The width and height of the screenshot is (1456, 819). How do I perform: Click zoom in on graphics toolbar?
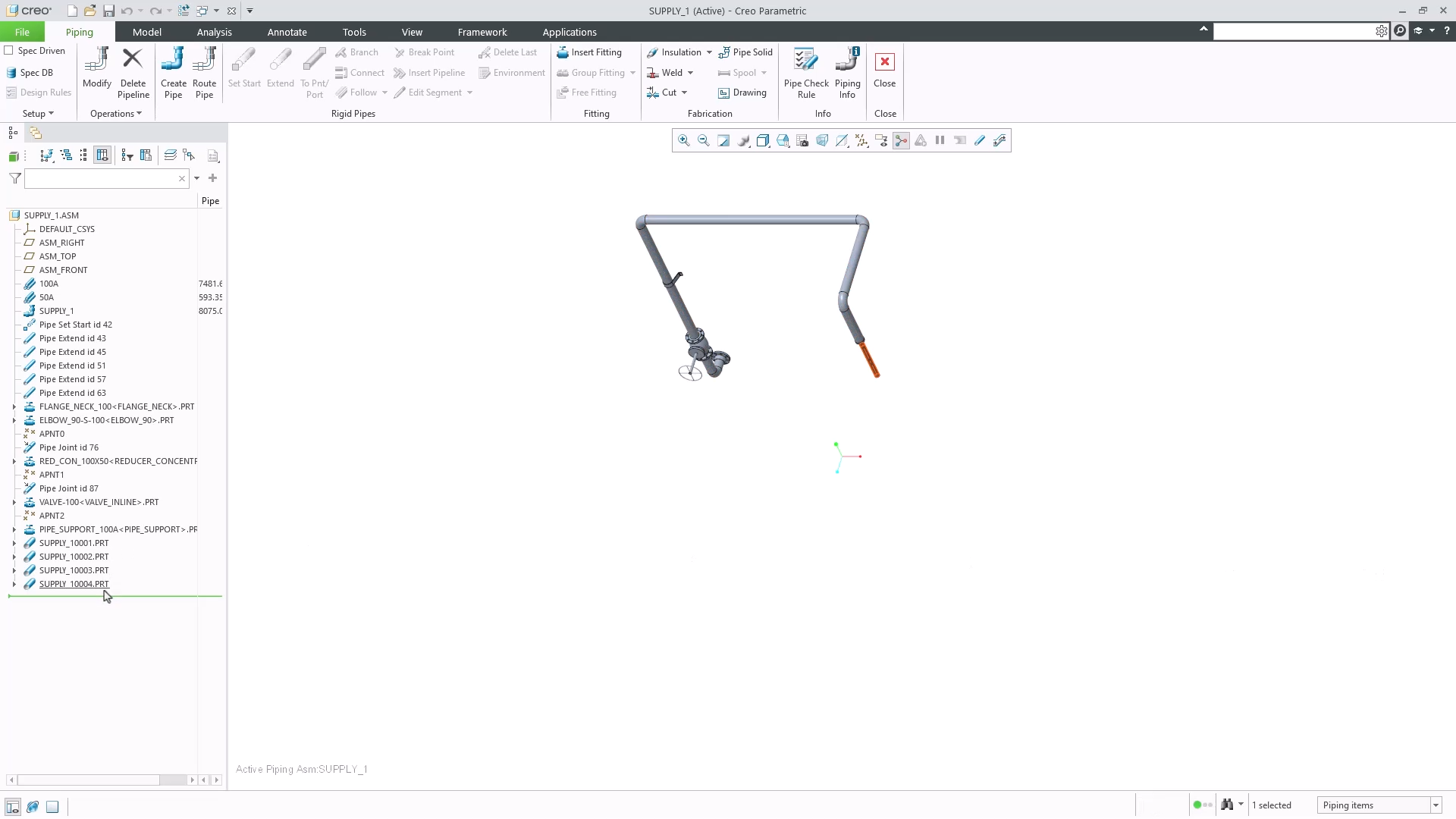[683, 140]
